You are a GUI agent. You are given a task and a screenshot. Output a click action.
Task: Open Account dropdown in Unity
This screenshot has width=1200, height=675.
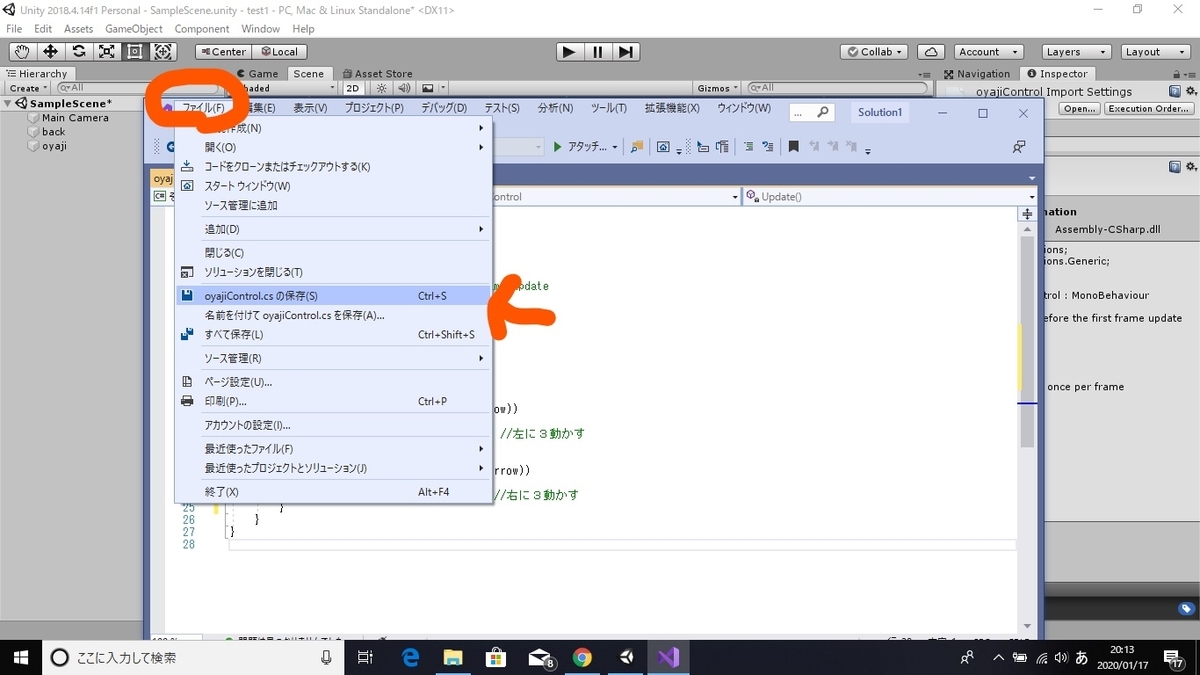coord(987,51)
